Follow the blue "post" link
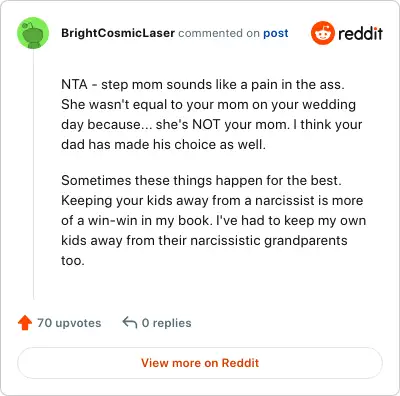 [276, 34]
